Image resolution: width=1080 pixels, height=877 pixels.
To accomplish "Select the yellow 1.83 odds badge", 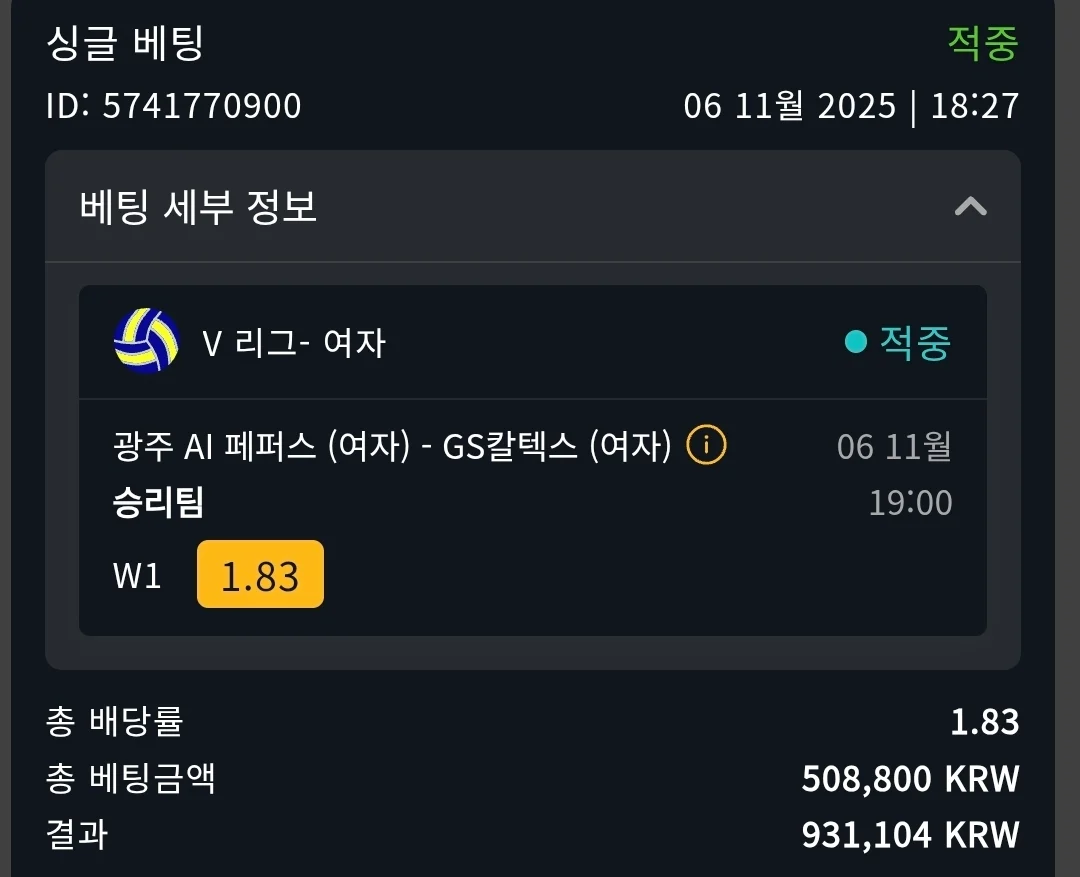I will (260, 575).
